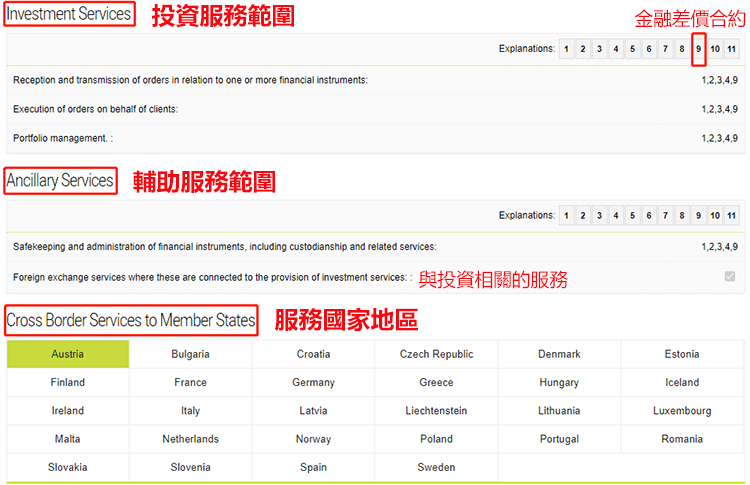Select Czech Republic from the country list
750x485 pixels.
(436, 354)
